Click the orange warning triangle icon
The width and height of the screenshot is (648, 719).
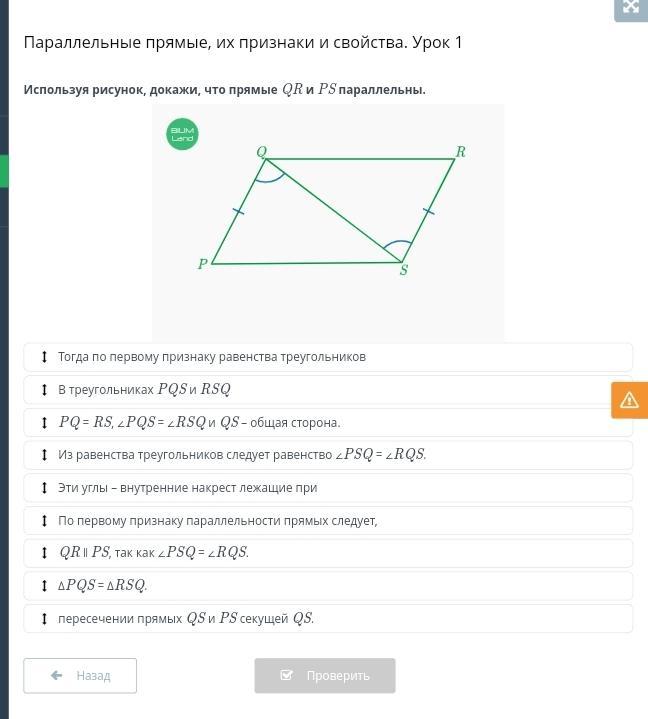629,400
